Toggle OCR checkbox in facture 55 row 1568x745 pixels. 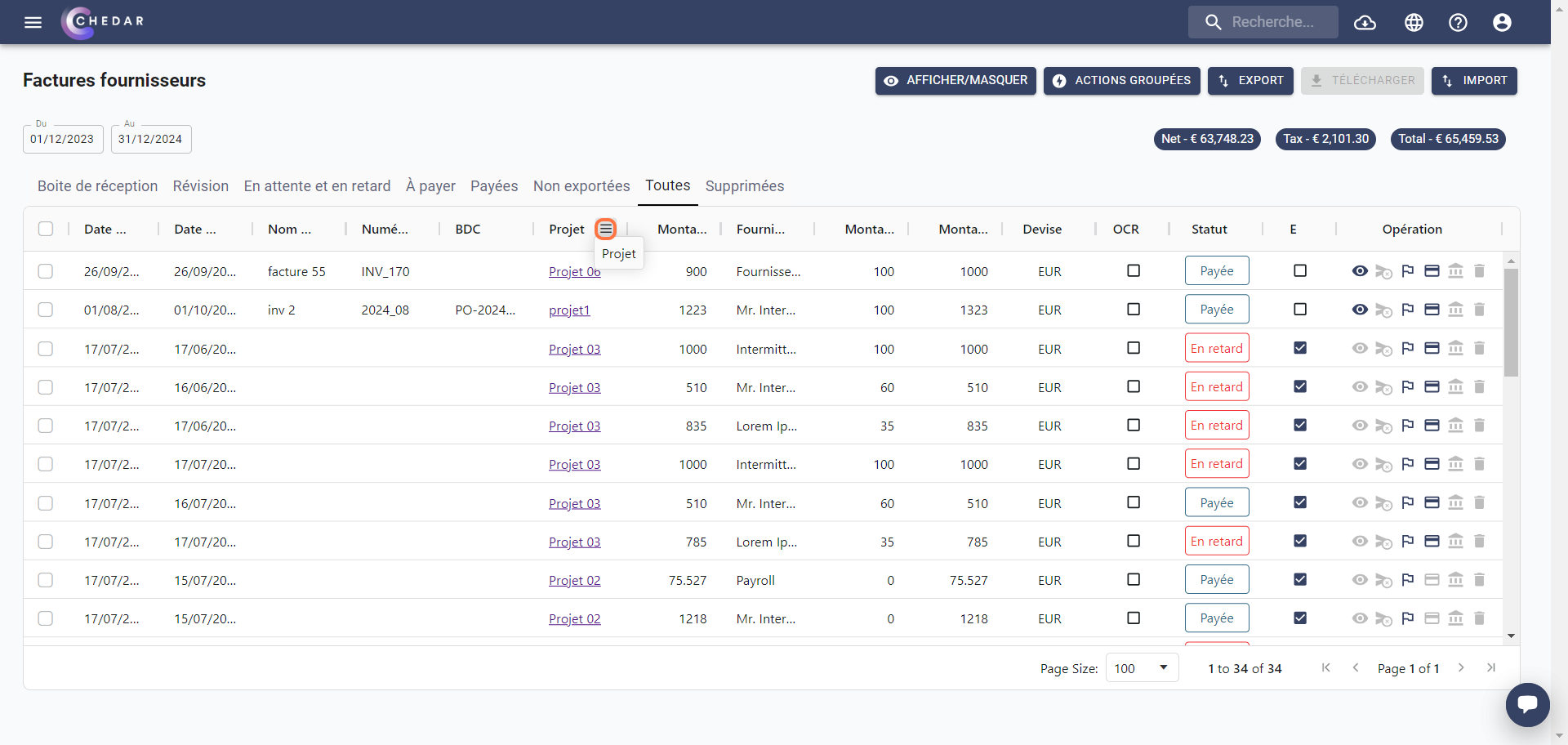point(1134,270)
